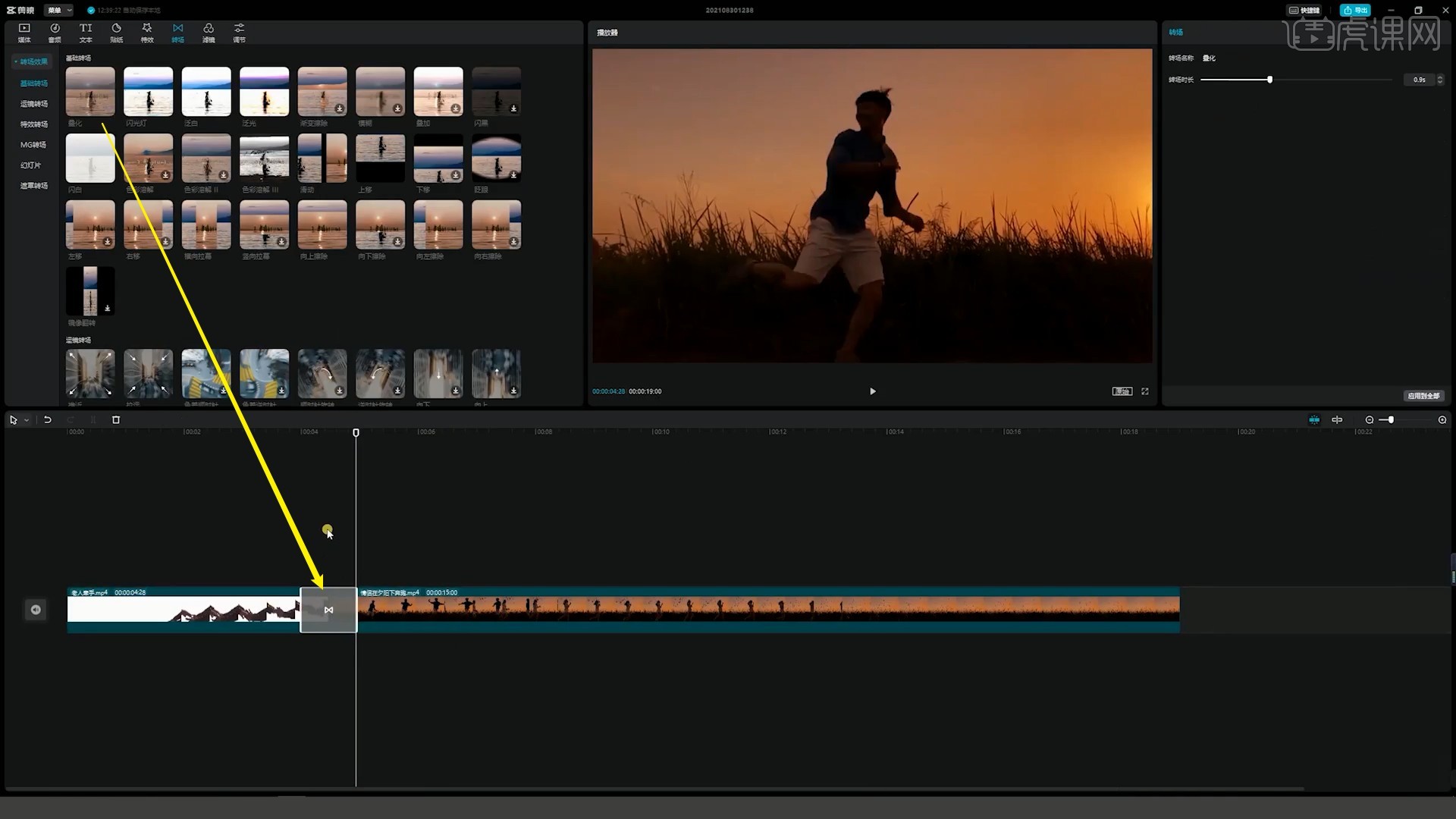The width and height of the screenshot is (1456, 819).
Task: Switch to MG转场 category tab
Action: (33, 145)
